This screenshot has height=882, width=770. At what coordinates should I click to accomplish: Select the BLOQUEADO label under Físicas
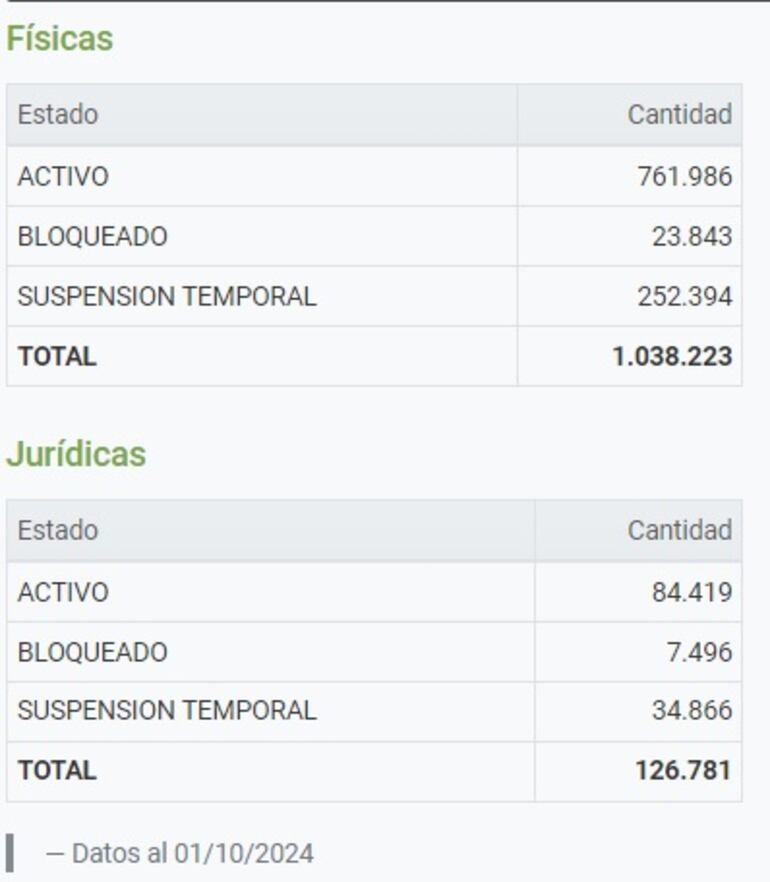click(x=92, y=237)
